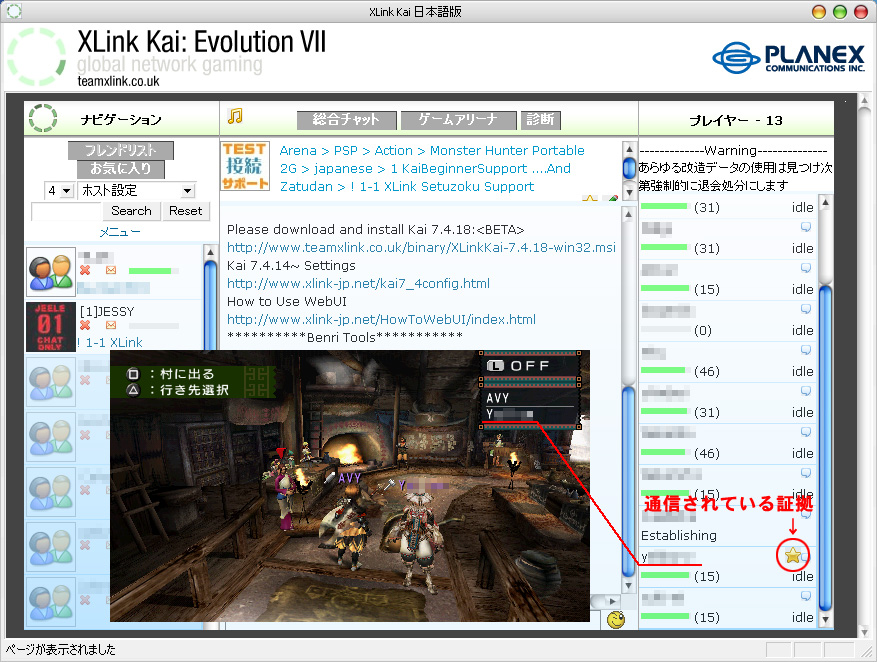Click the scroll-up arrow beside the arena breadcrumb
Viewport: 877px width, 662px height.
[x=629, y=149]
